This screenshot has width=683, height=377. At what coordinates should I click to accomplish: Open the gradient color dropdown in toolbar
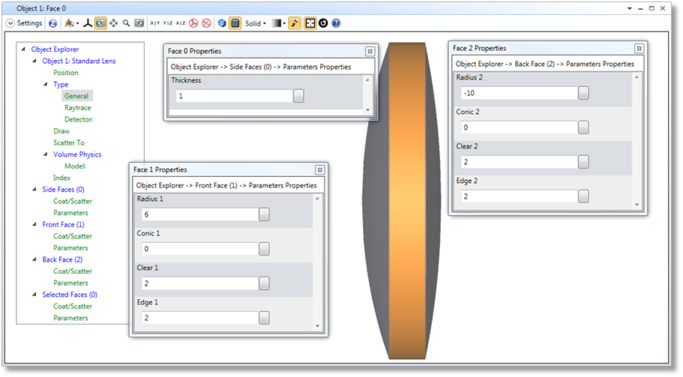point(279,23)
